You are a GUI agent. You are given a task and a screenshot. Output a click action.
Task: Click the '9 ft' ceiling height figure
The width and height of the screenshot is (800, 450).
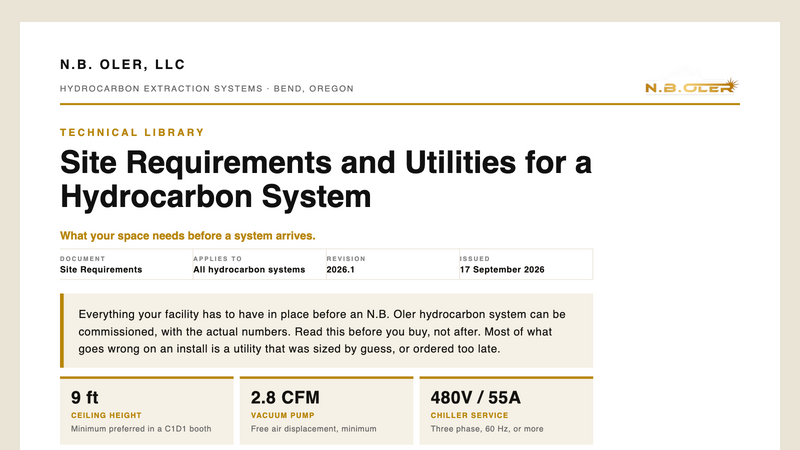point(85,397)
